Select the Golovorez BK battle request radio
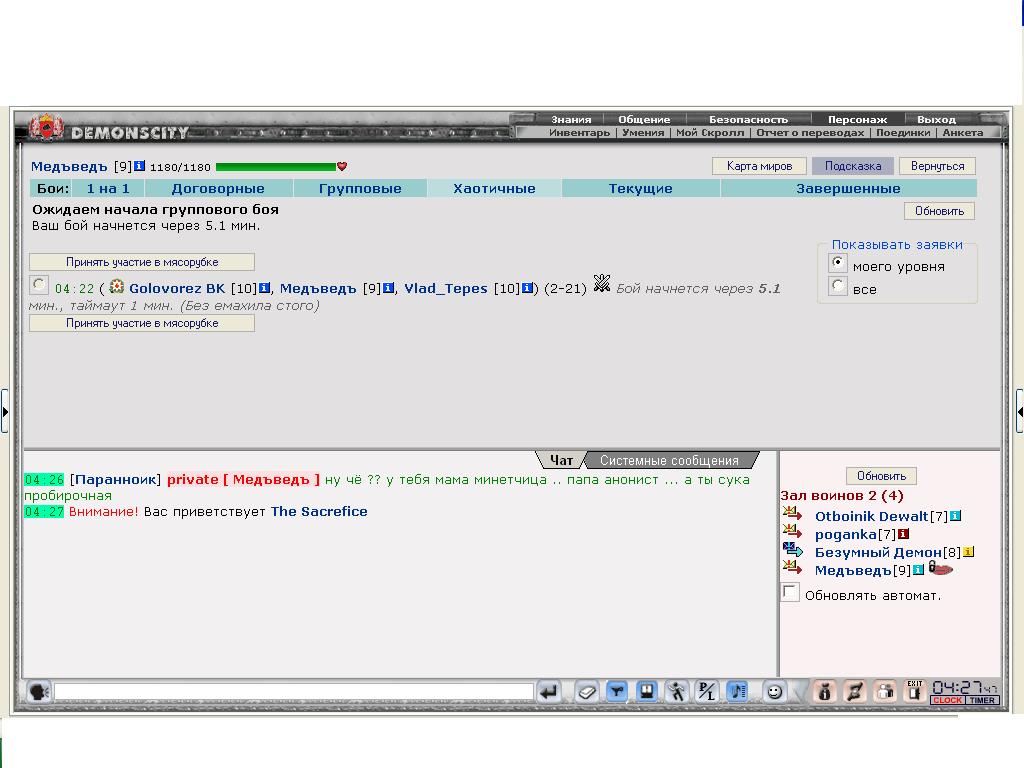The height and width of the screenshot is (768, 1024). pos(38,285)
